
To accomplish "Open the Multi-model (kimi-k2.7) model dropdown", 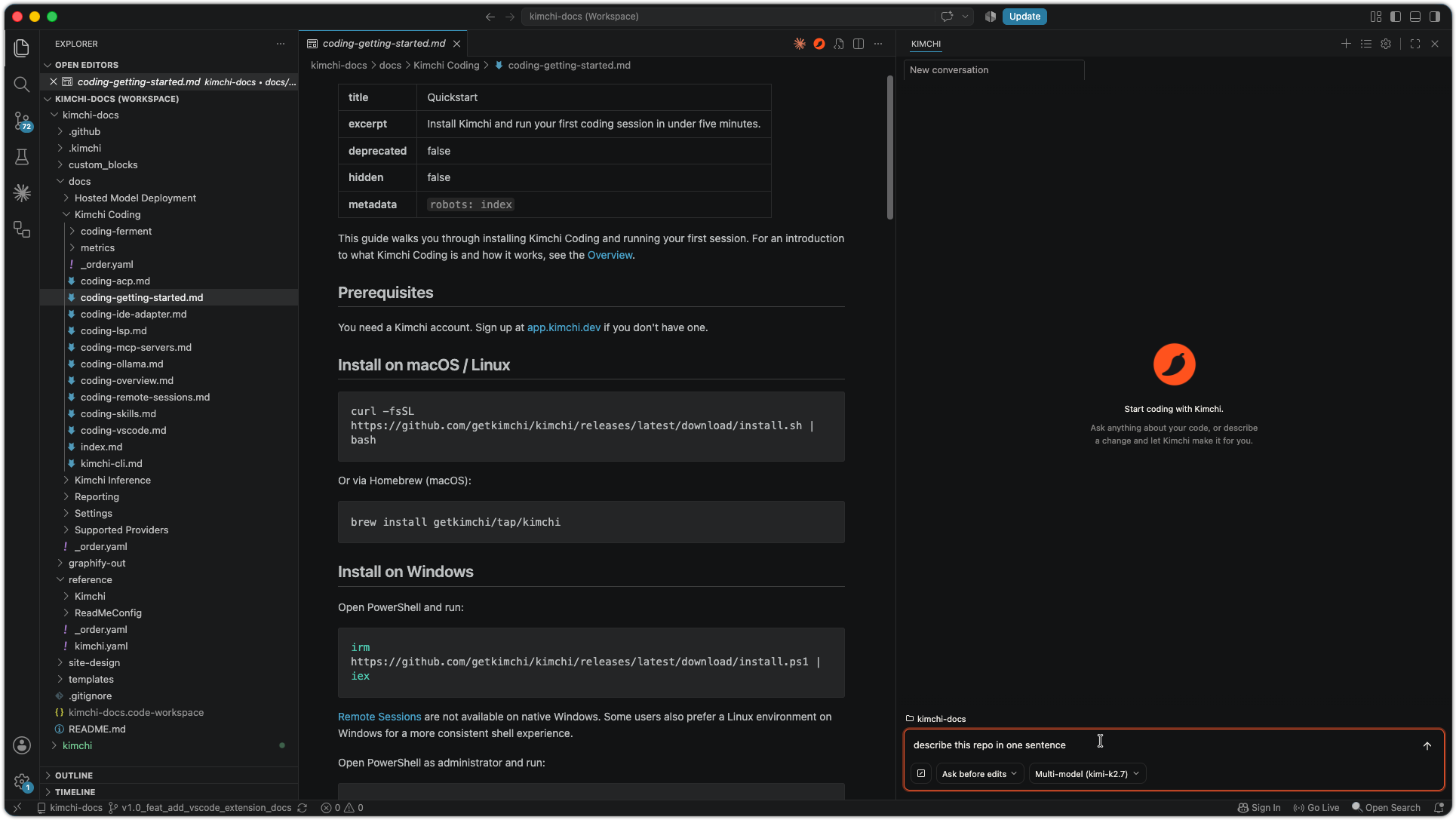I will (x=1087, y=774).
